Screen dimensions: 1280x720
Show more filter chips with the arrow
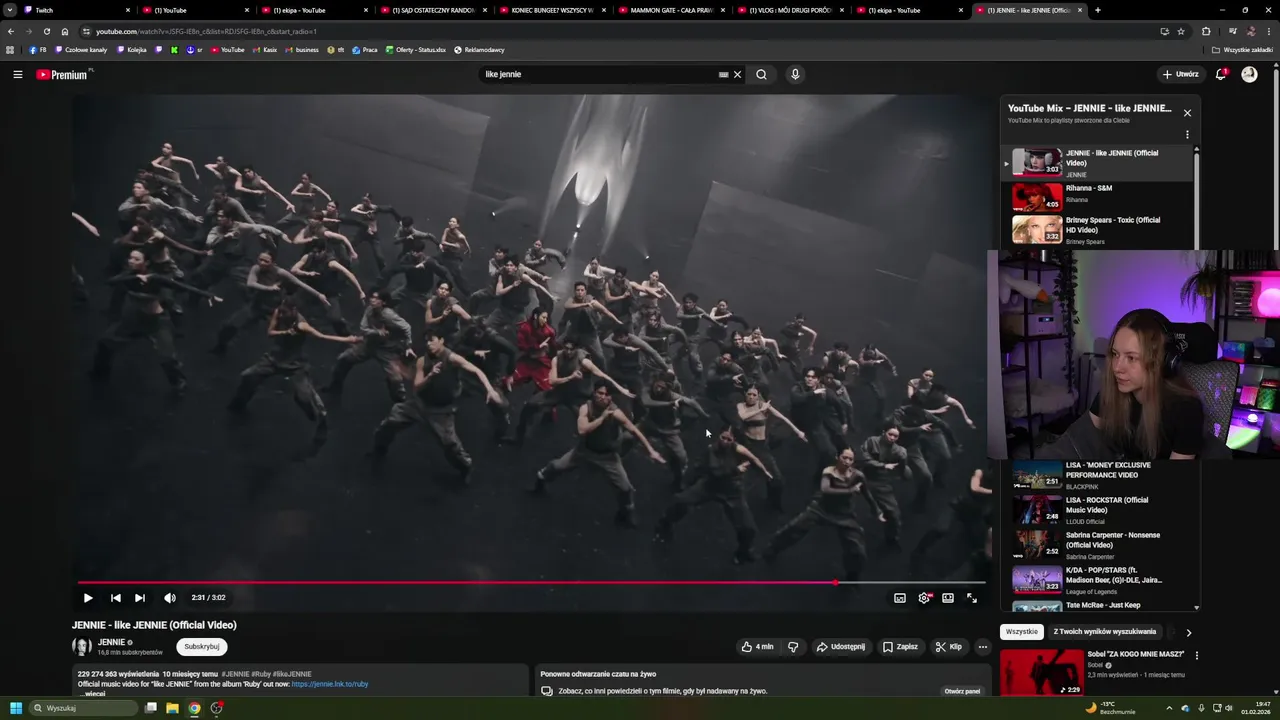coord(1188,632)
